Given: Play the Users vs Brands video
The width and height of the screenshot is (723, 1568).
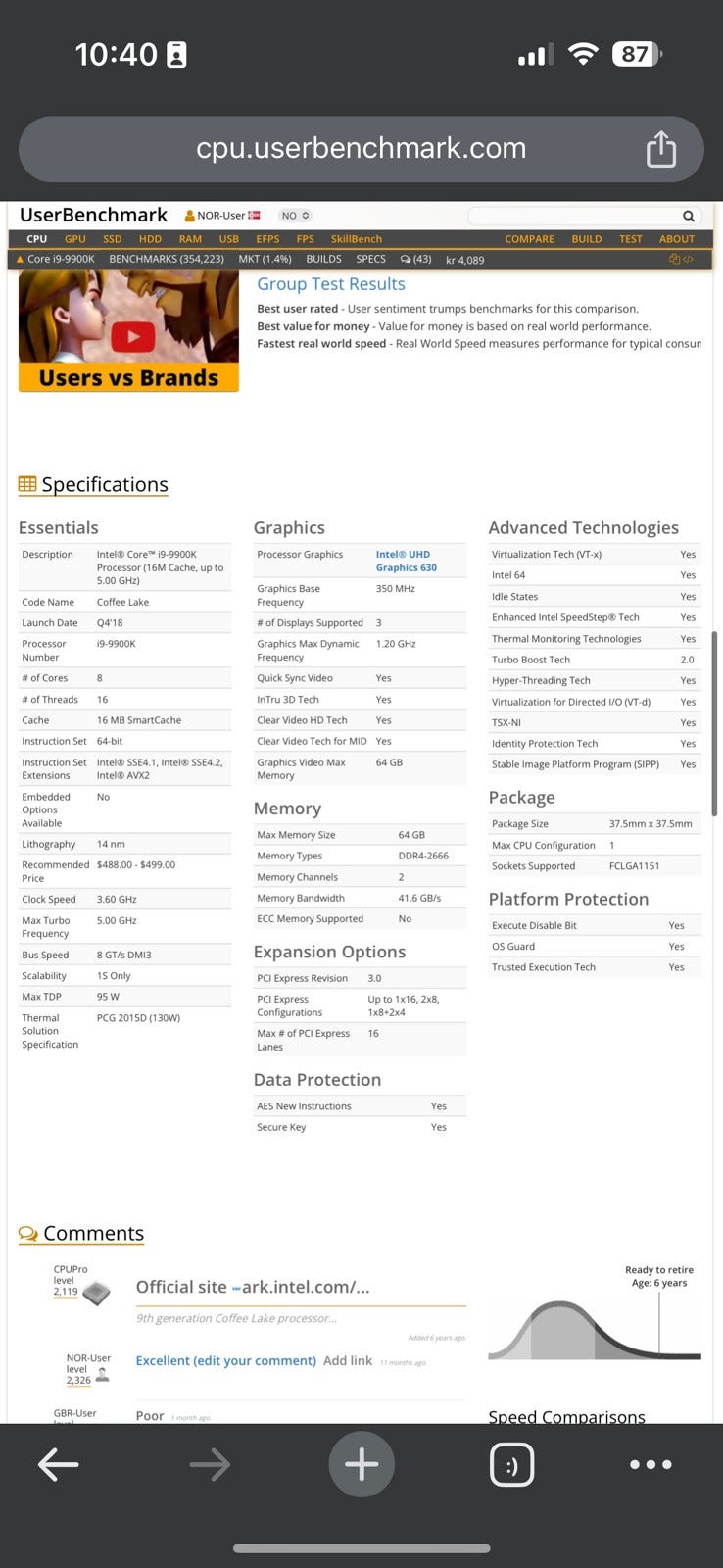Looking at the screenshot, I should coord(132,337).
